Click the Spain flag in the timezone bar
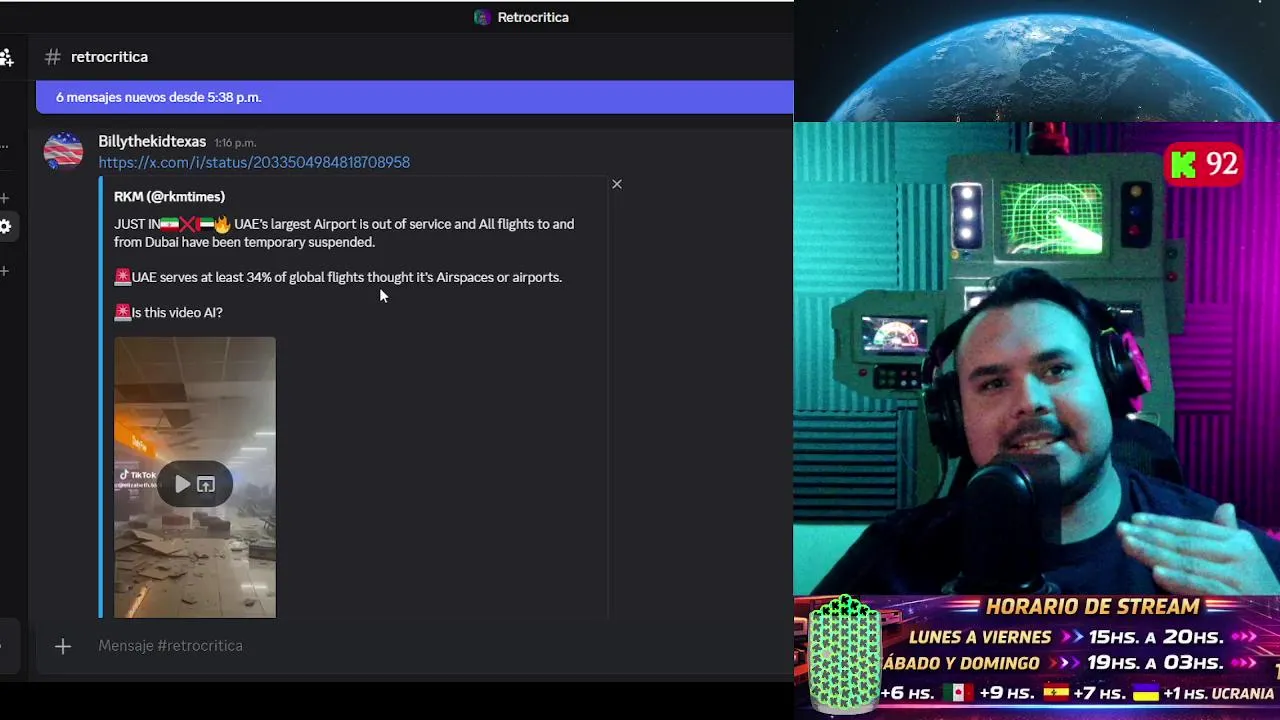 click(1057, 692)
